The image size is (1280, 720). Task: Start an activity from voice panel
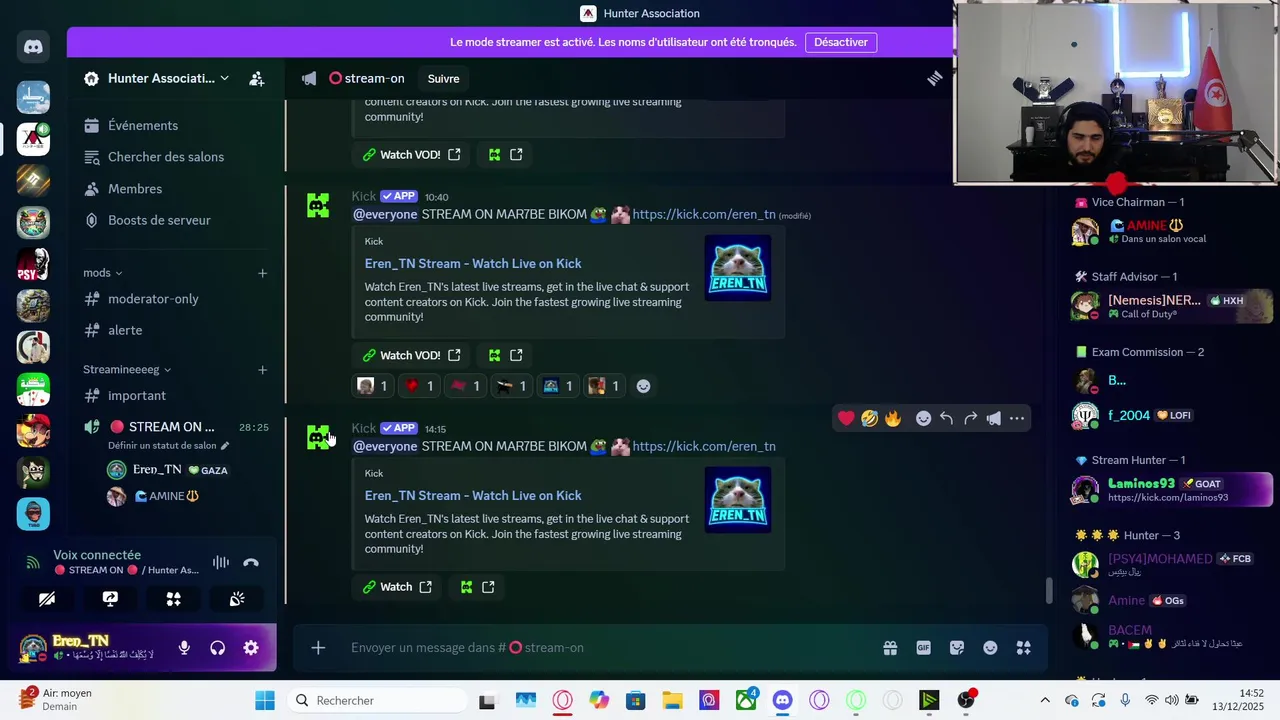pyautogui.click(x=173, y=599)
